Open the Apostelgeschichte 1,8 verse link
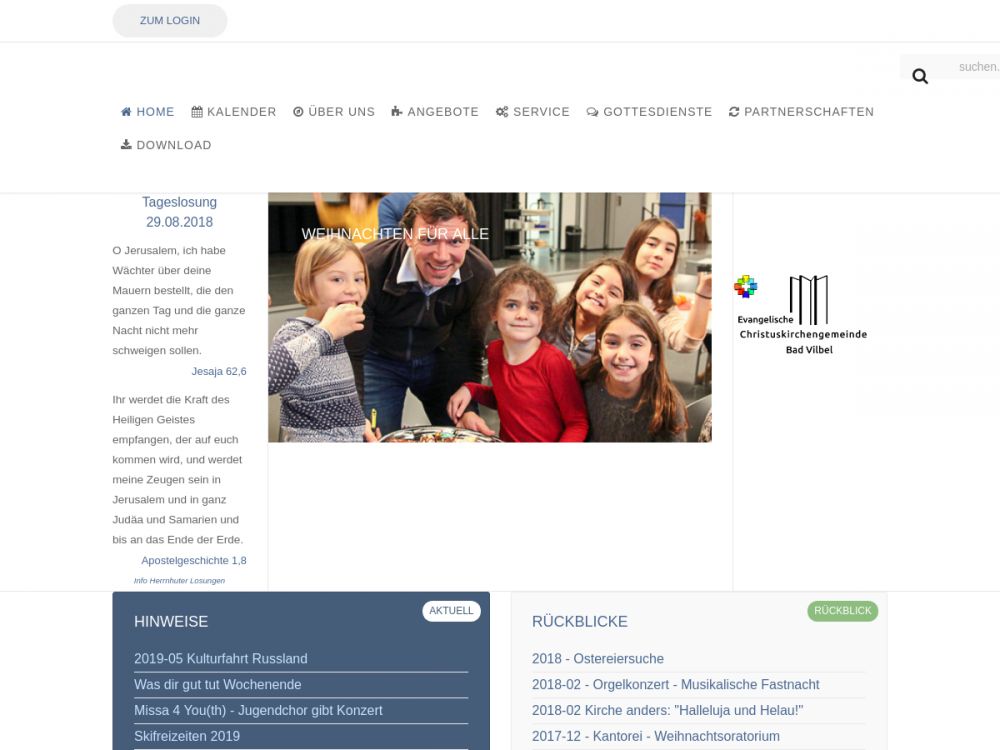Screen dimensions: 1000x750 (x=193, y=561)
